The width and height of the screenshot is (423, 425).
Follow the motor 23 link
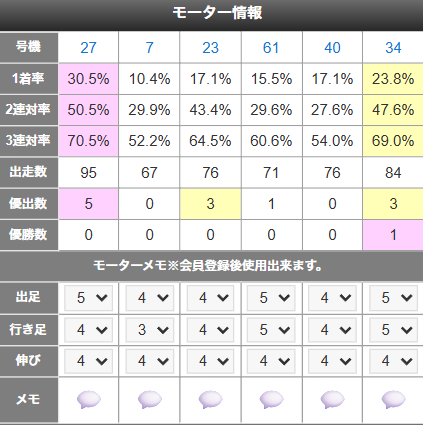[210, 48]
